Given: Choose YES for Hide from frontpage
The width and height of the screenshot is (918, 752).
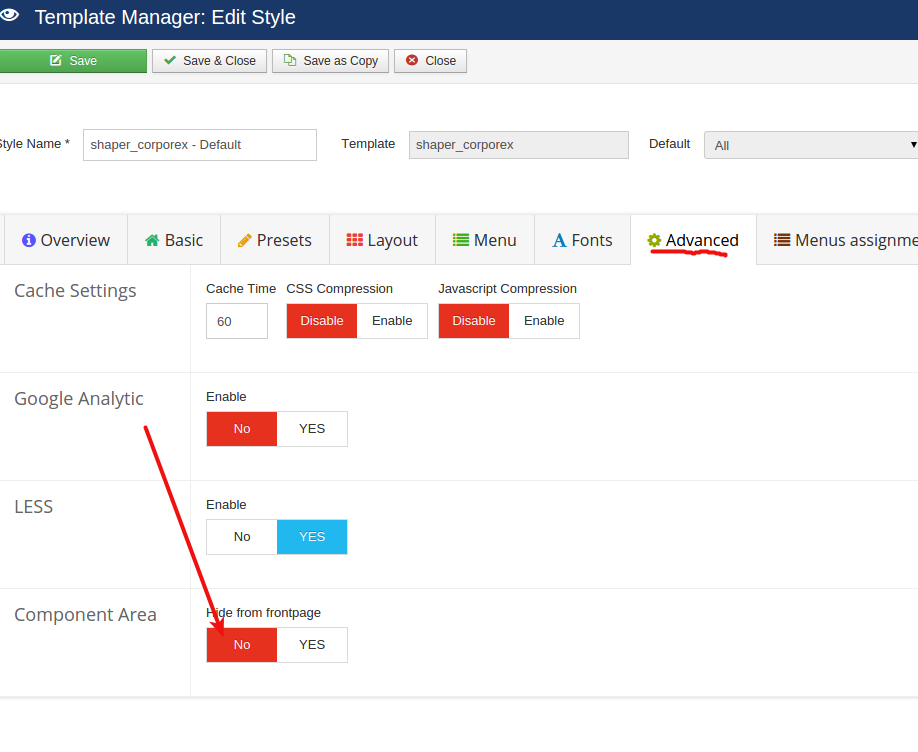Looking at the screenshot, I should pyautogui.click(x=312, y=645).
